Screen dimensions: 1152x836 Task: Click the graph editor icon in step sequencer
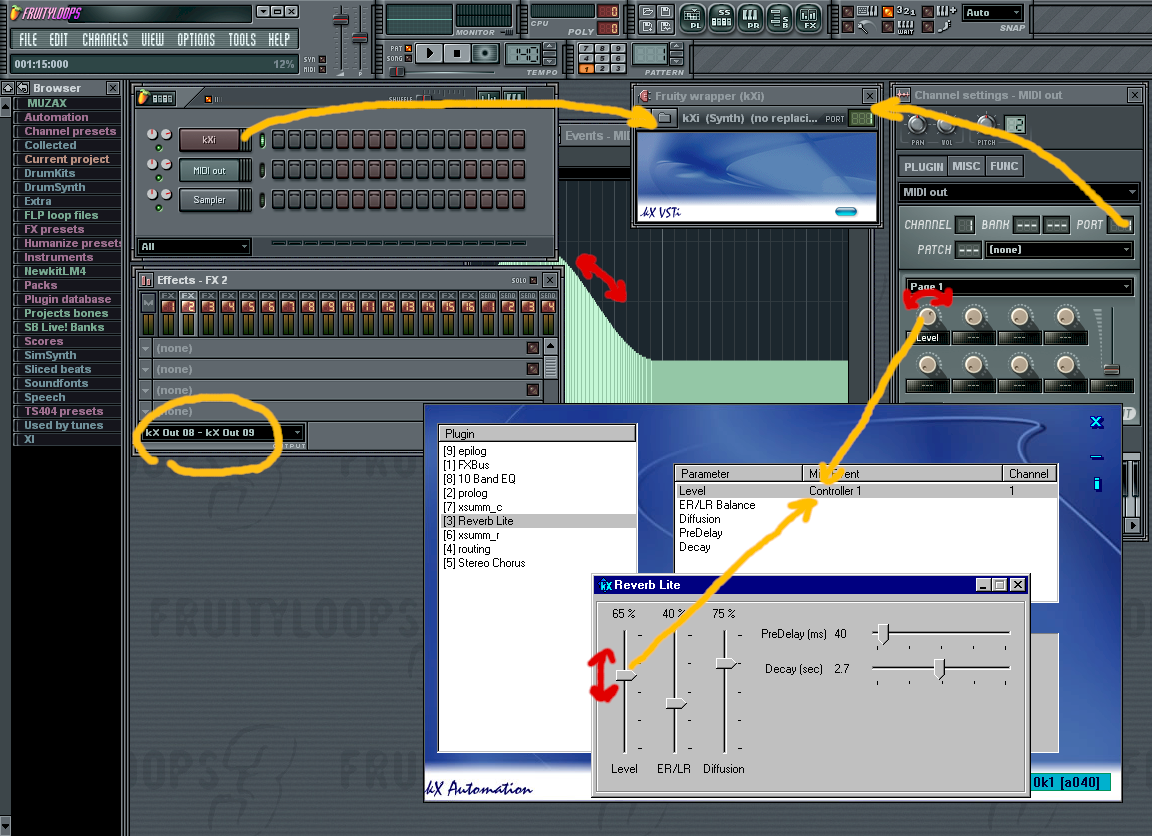pos(489,97)
